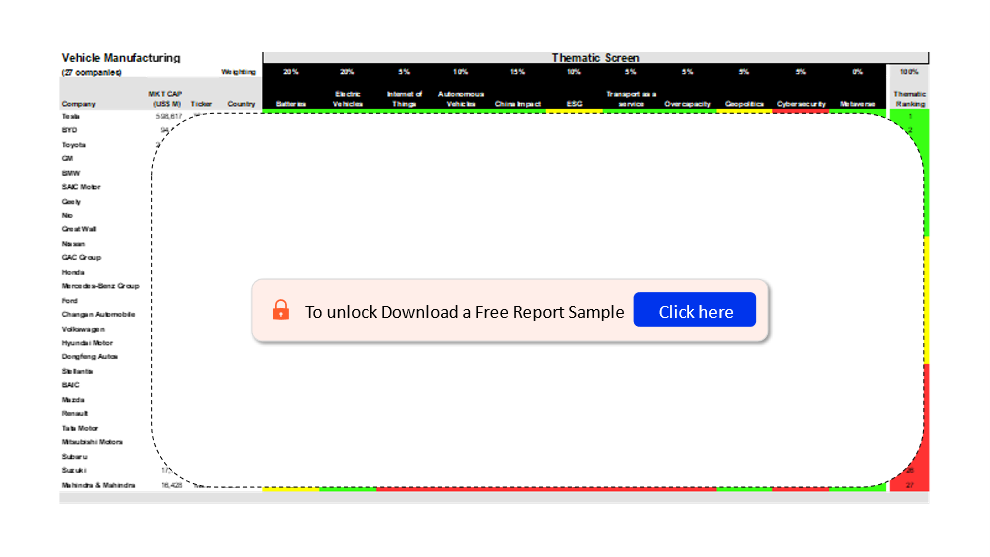Viewport: 990px width, 557px height.
Task: Click the Metaverse column header
Action: point(858,104)
